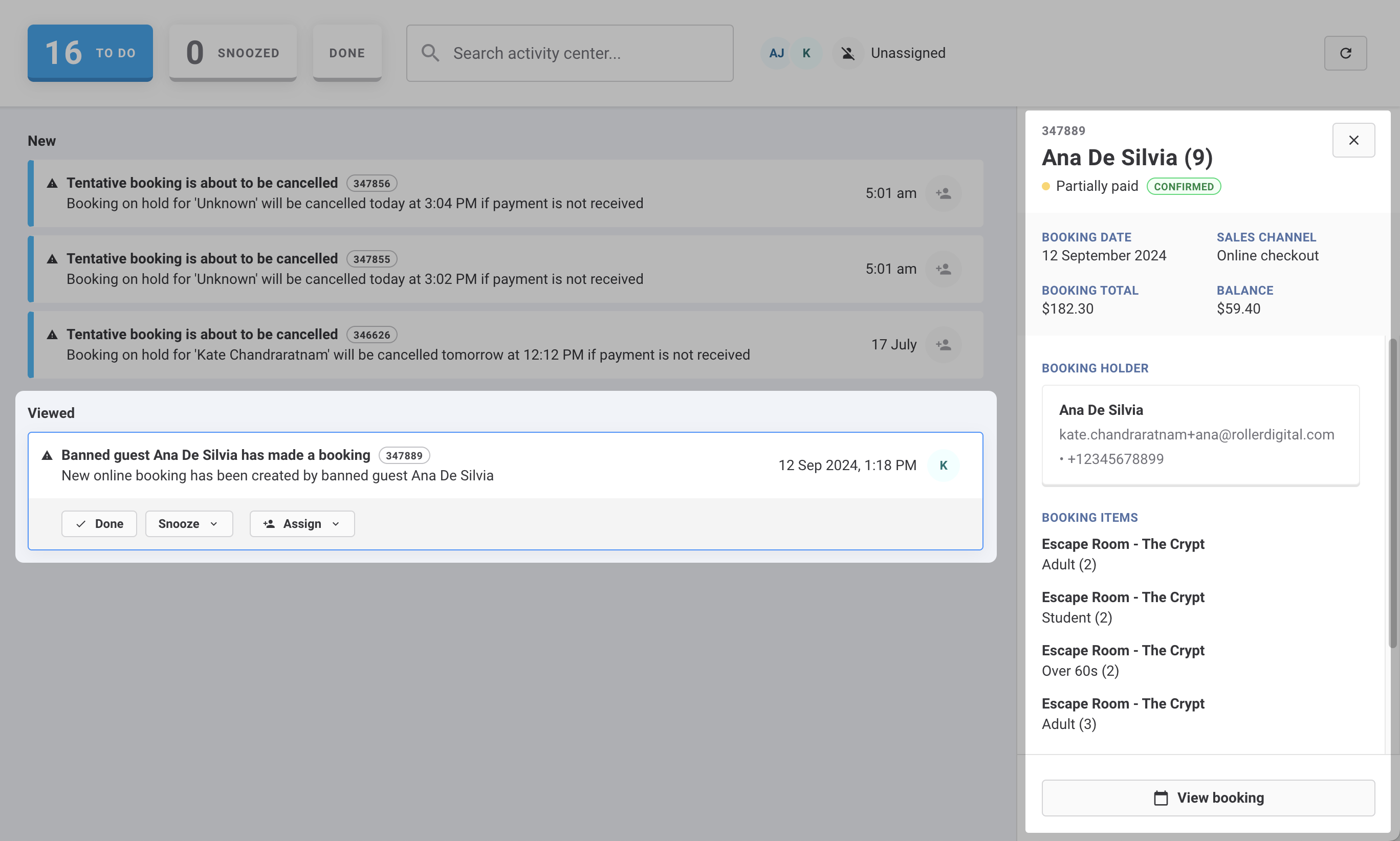
Task: Close the Ana De Silvia booking panel
Action: [x=1353, y=140]
